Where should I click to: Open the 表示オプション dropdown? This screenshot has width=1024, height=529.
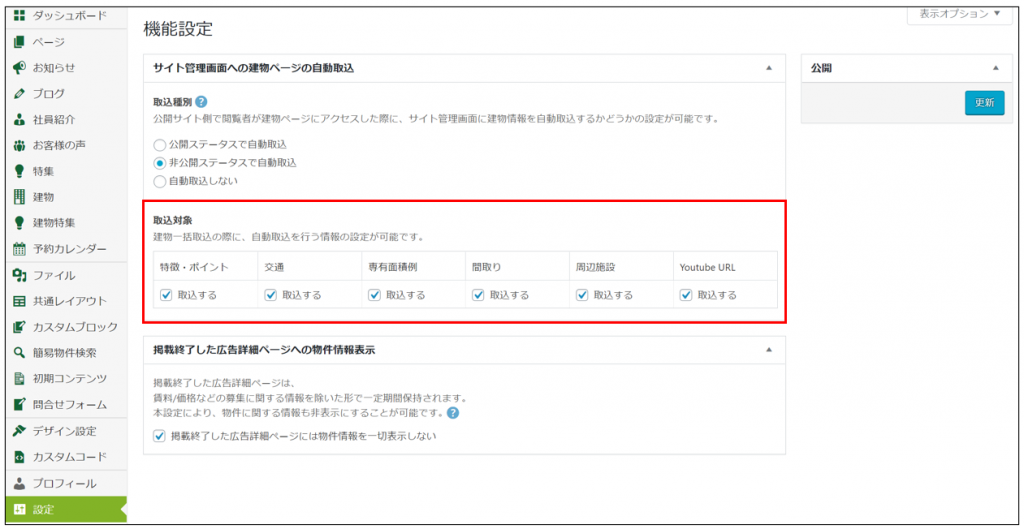click(x=960, y=14)
